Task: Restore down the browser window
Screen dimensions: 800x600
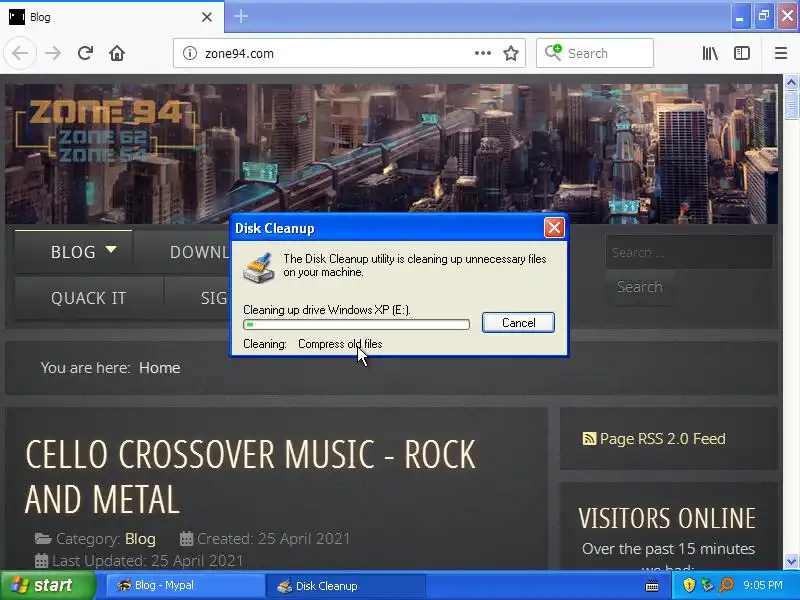Action: 763,16
